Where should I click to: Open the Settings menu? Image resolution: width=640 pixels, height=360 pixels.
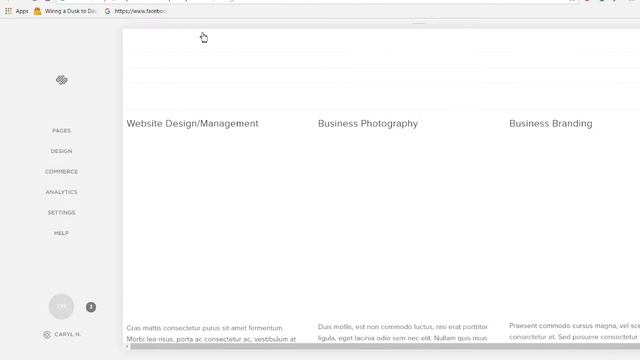[61, 213]
